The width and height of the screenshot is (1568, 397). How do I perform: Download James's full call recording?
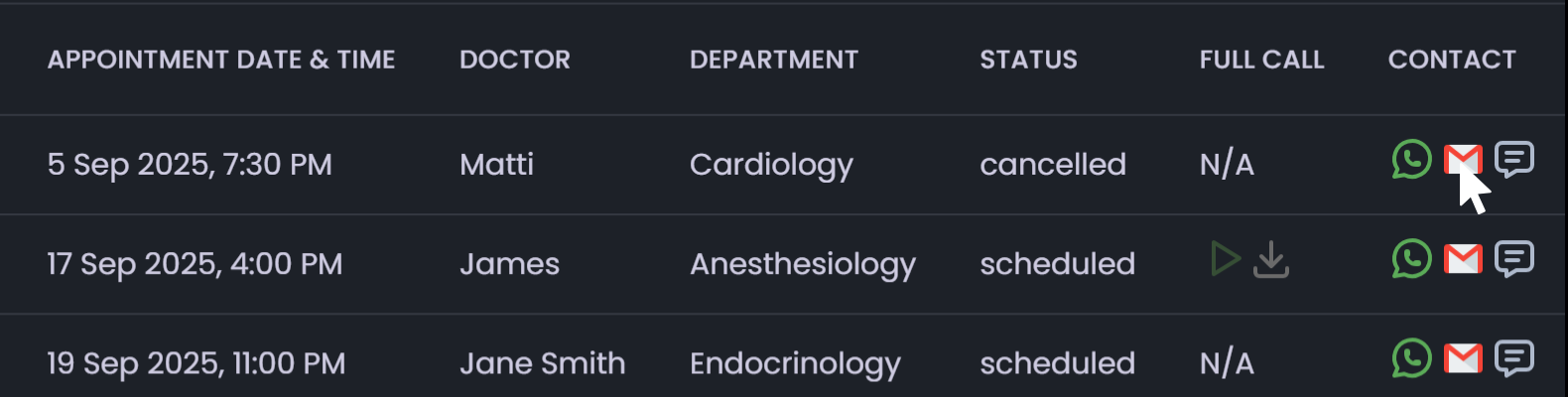pos(1271,260)
